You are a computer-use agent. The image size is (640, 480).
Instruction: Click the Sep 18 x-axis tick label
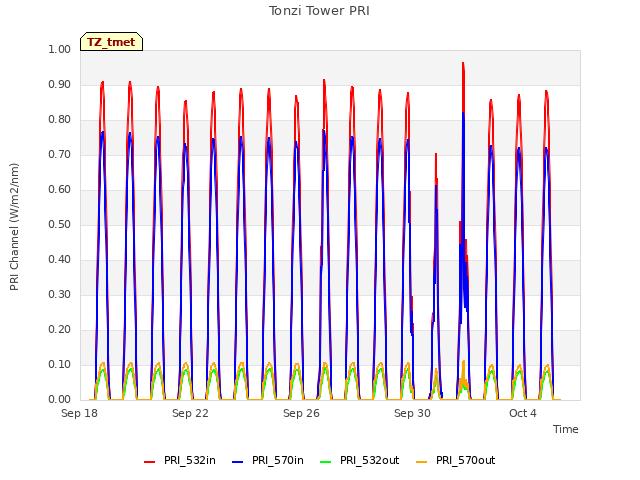[x=80, y=413]
